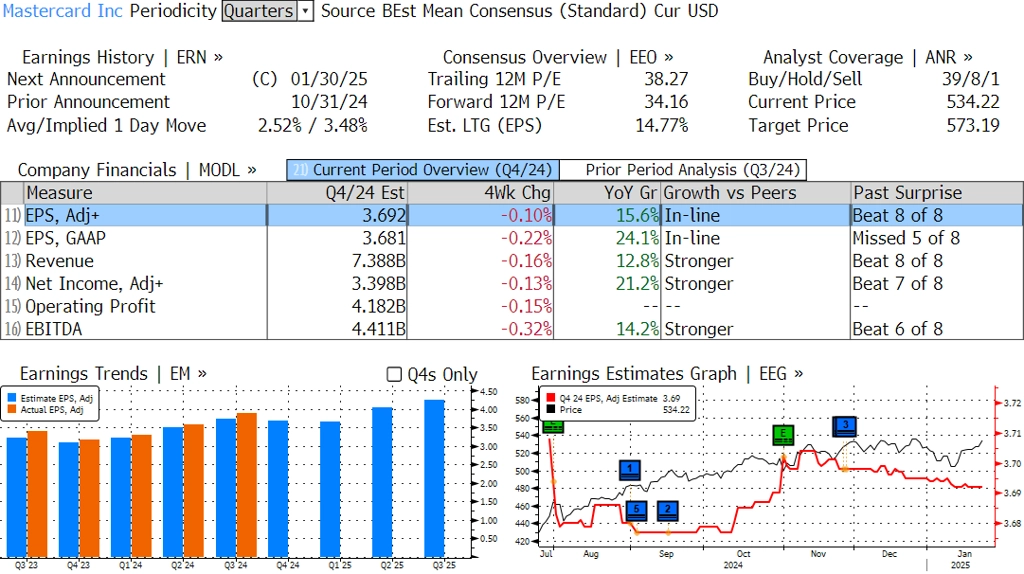The width and height of the screenshot is (1024, 574).
Task: Click the Beat 6 of 8 EBITDA cell
Action: (x=937, y=329)
